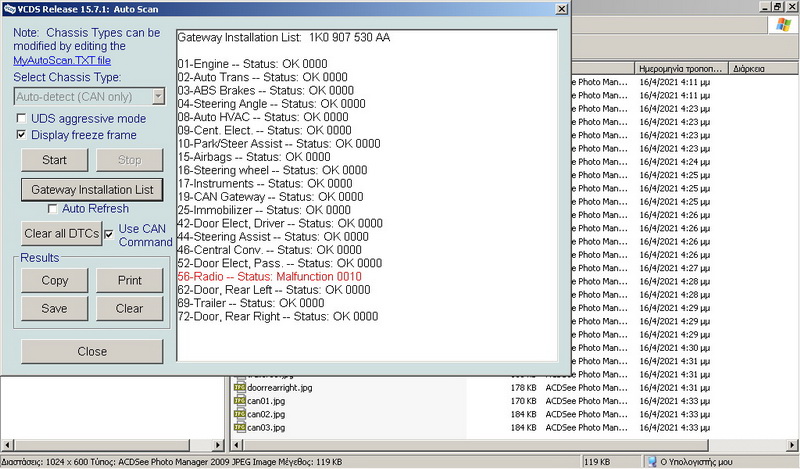Select the 44-Steering Assist status line

273,236
